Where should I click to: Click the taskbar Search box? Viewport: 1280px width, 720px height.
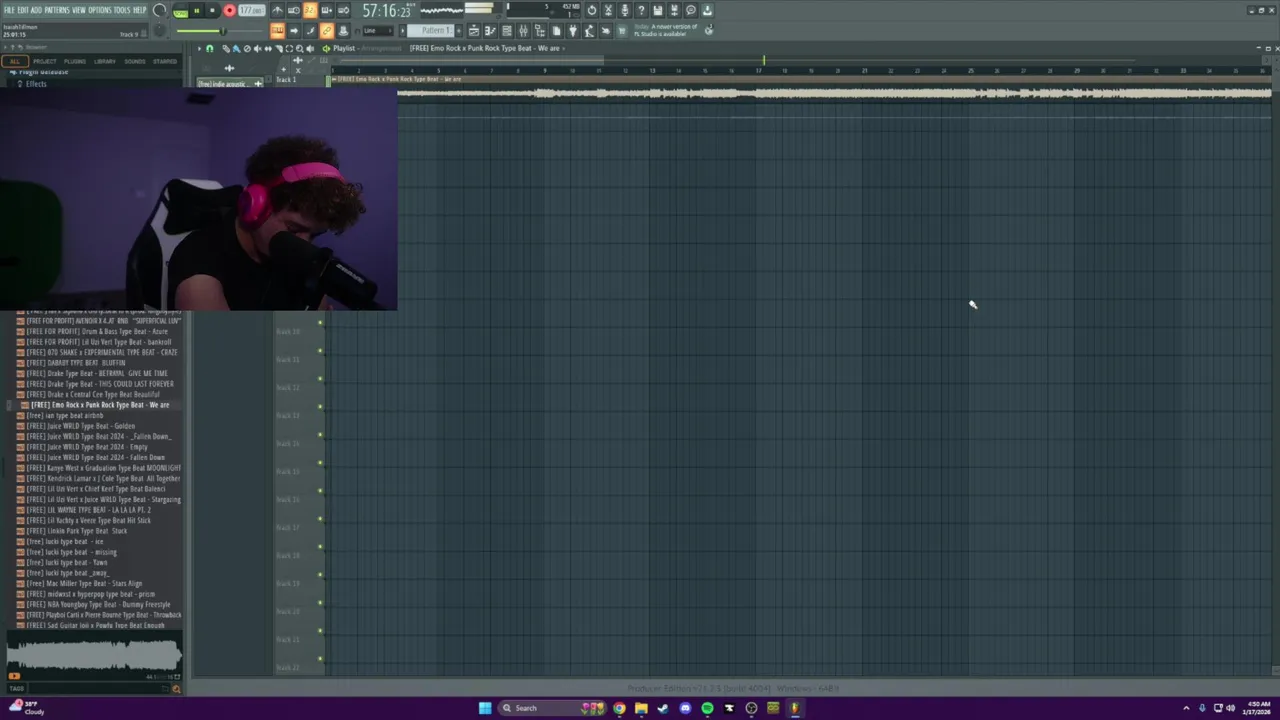click(553, 708)
